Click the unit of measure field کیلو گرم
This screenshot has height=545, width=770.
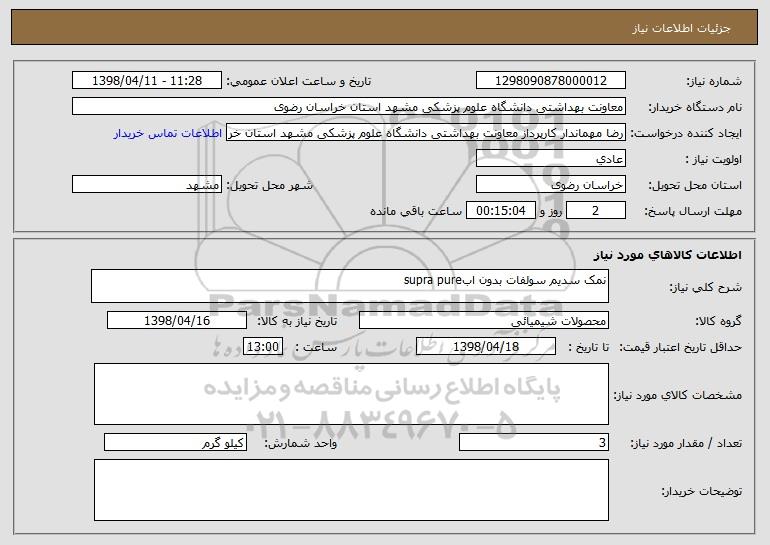(x=175, y=442)
